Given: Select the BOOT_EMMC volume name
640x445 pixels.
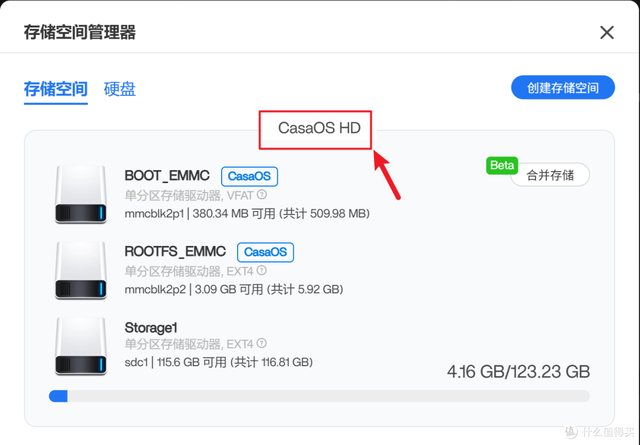Looking at the screenshot, I should click(167, 176).
